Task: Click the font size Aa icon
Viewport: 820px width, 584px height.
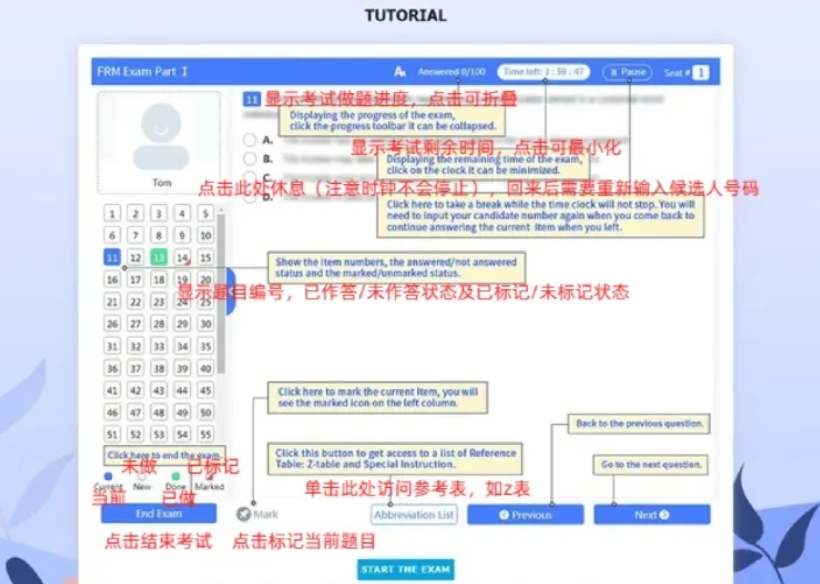Action: (x=400, y=72)
